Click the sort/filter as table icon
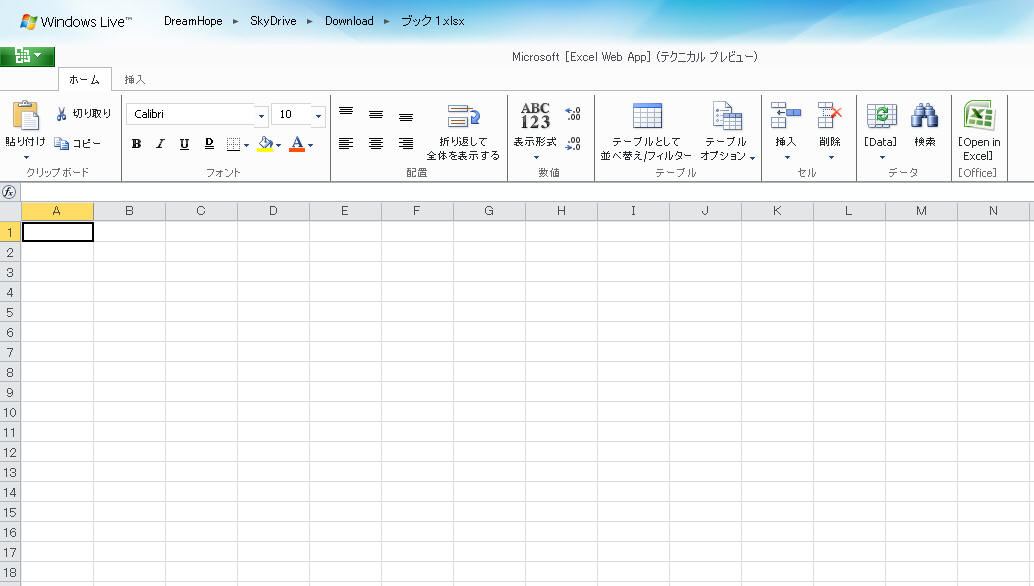 click(x=647, y=116)
